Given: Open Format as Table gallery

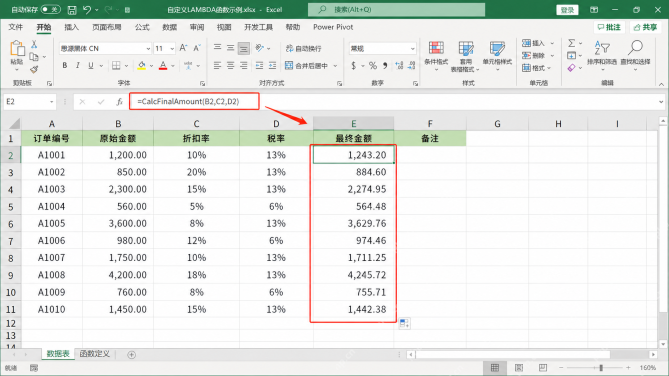Looking at the screenshot, I should point(465,56).
